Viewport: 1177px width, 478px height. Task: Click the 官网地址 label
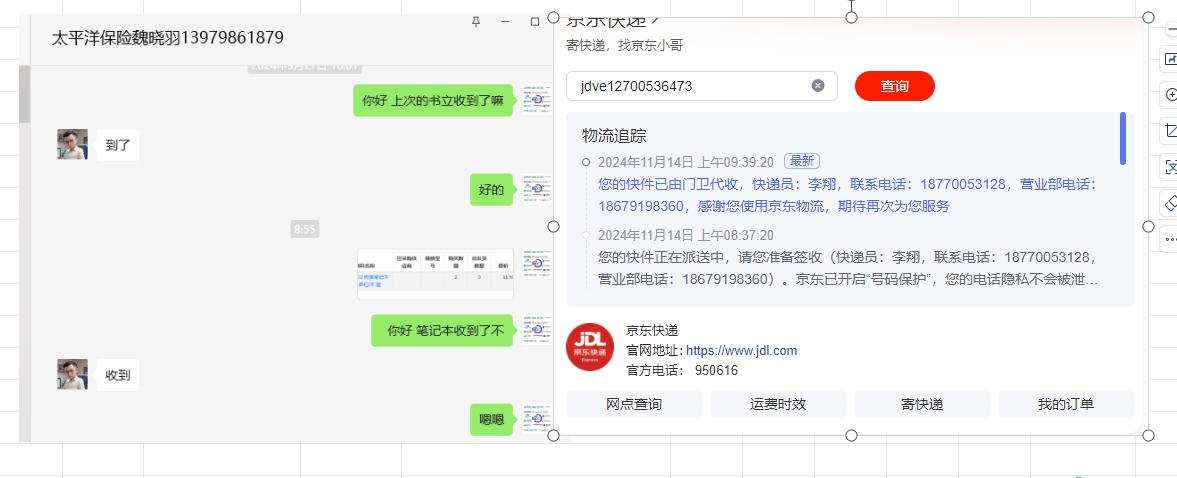[x=654, y=350]
